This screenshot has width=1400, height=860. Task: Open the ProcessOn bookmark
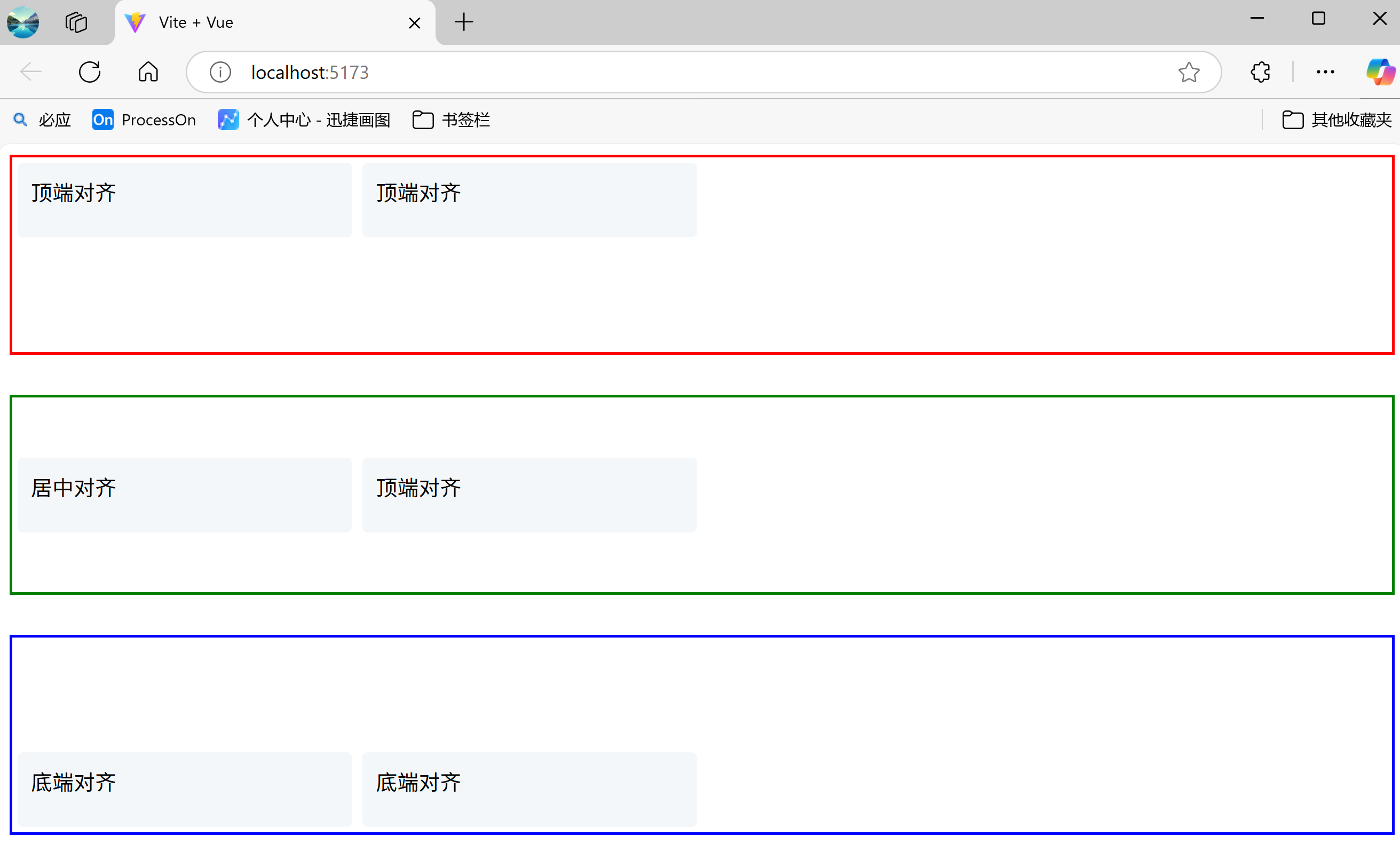click(x=144, y=120)
